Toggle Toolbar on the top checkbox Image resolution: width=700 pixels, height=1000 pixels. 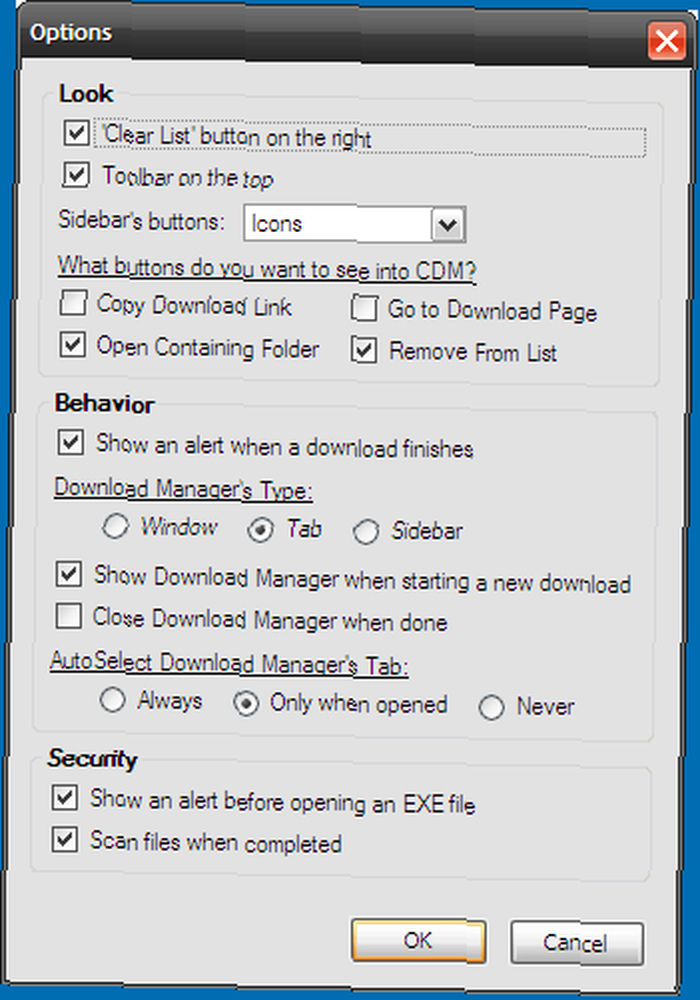(76, 174)
